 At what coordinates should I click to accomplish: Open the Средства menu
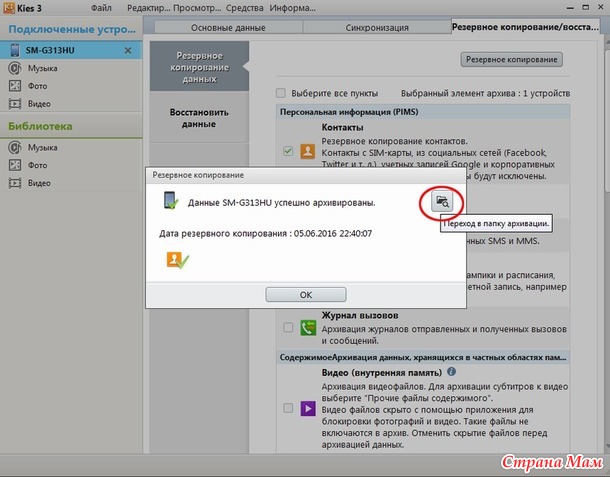pyautogui.click(x=244, y=8)
